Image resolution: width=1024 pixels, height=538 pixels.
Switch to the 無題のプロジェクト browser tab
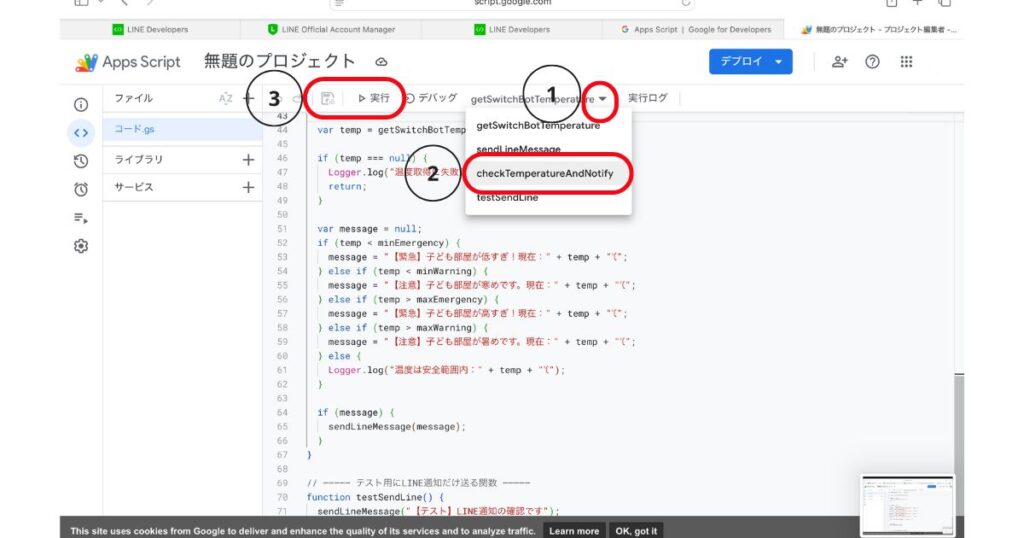point(878,29)
